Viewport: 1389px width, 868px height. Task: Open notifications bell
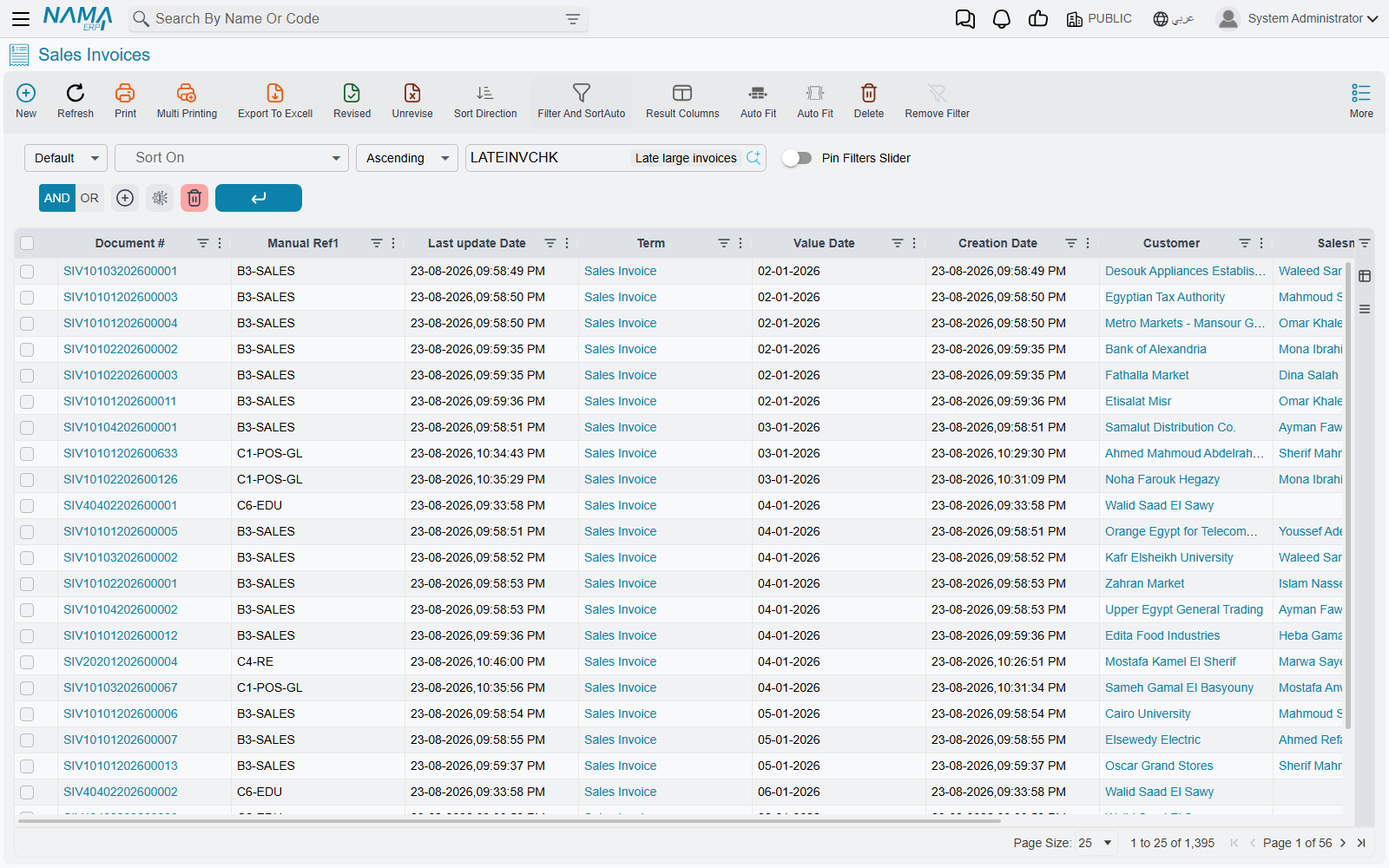coord(1002,19)
